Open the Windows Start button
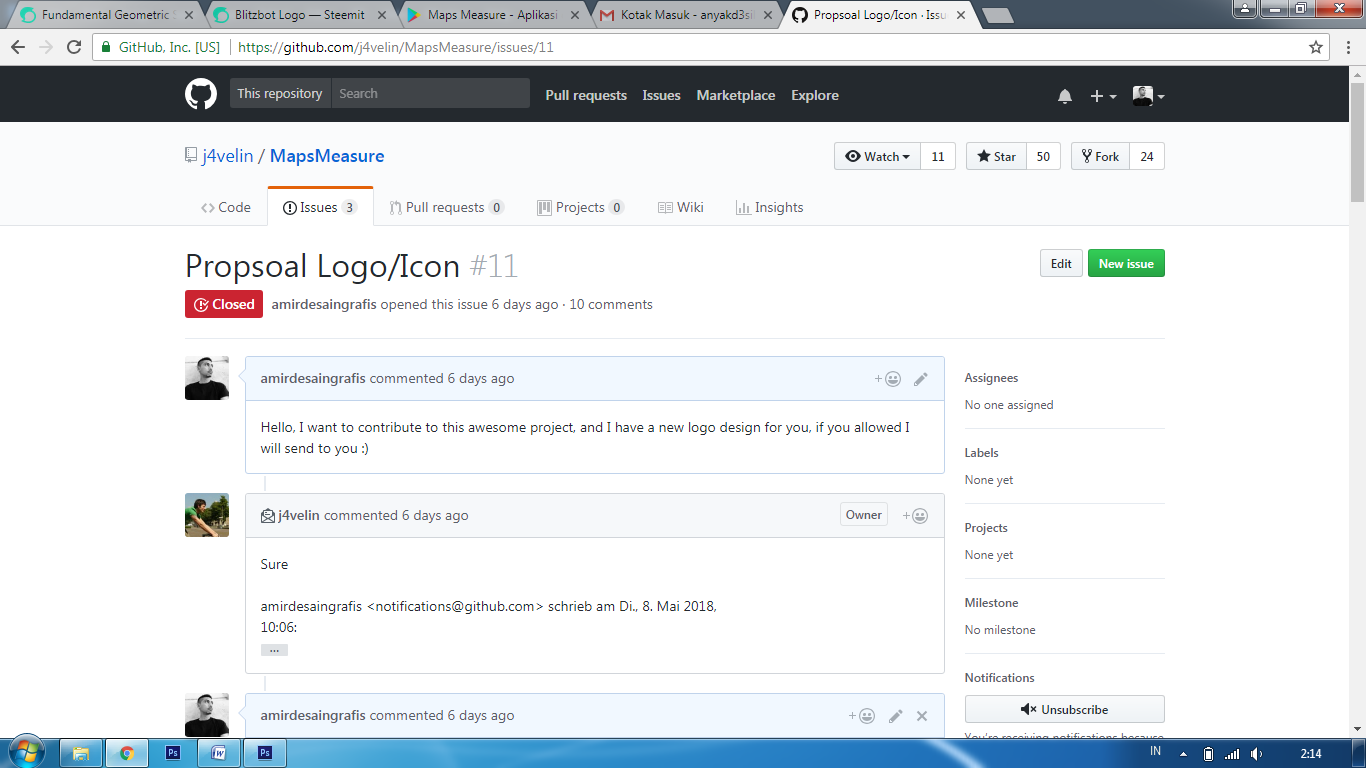Image resolution: width=1366 pixels, height=768 pixels. pos(26,752)
